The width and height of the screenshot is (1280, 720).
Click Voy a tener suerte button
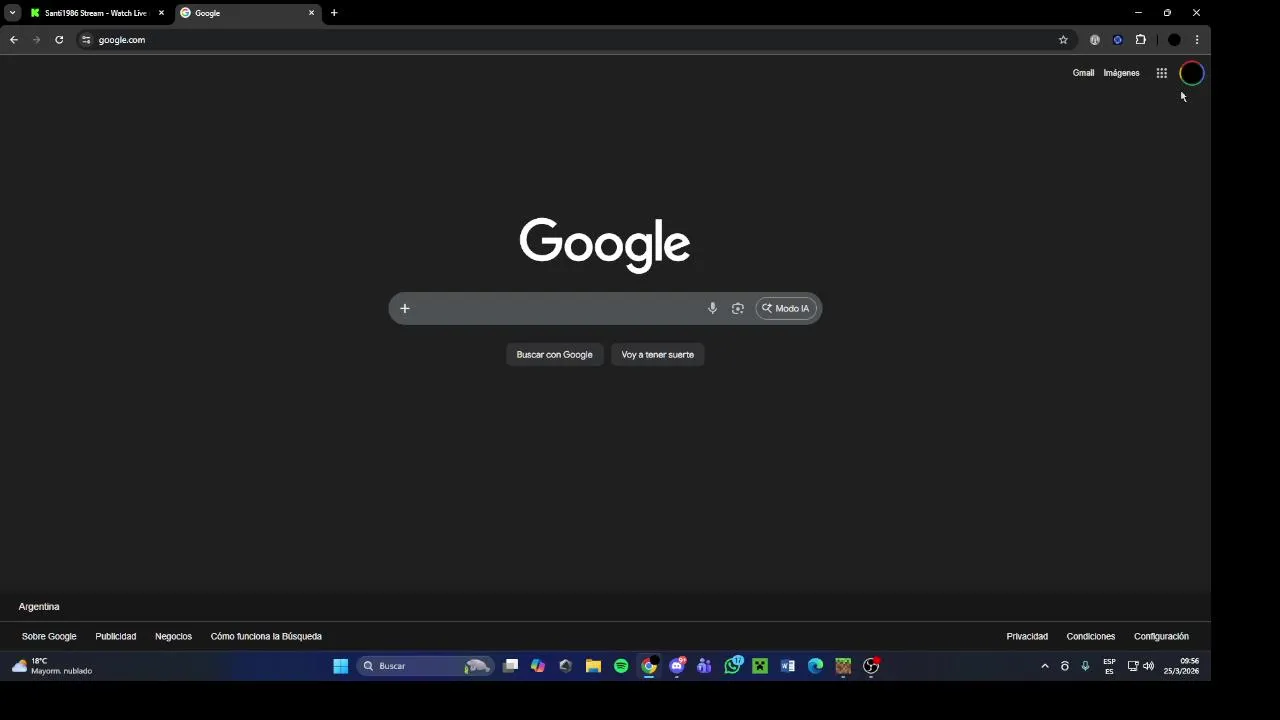657,354
